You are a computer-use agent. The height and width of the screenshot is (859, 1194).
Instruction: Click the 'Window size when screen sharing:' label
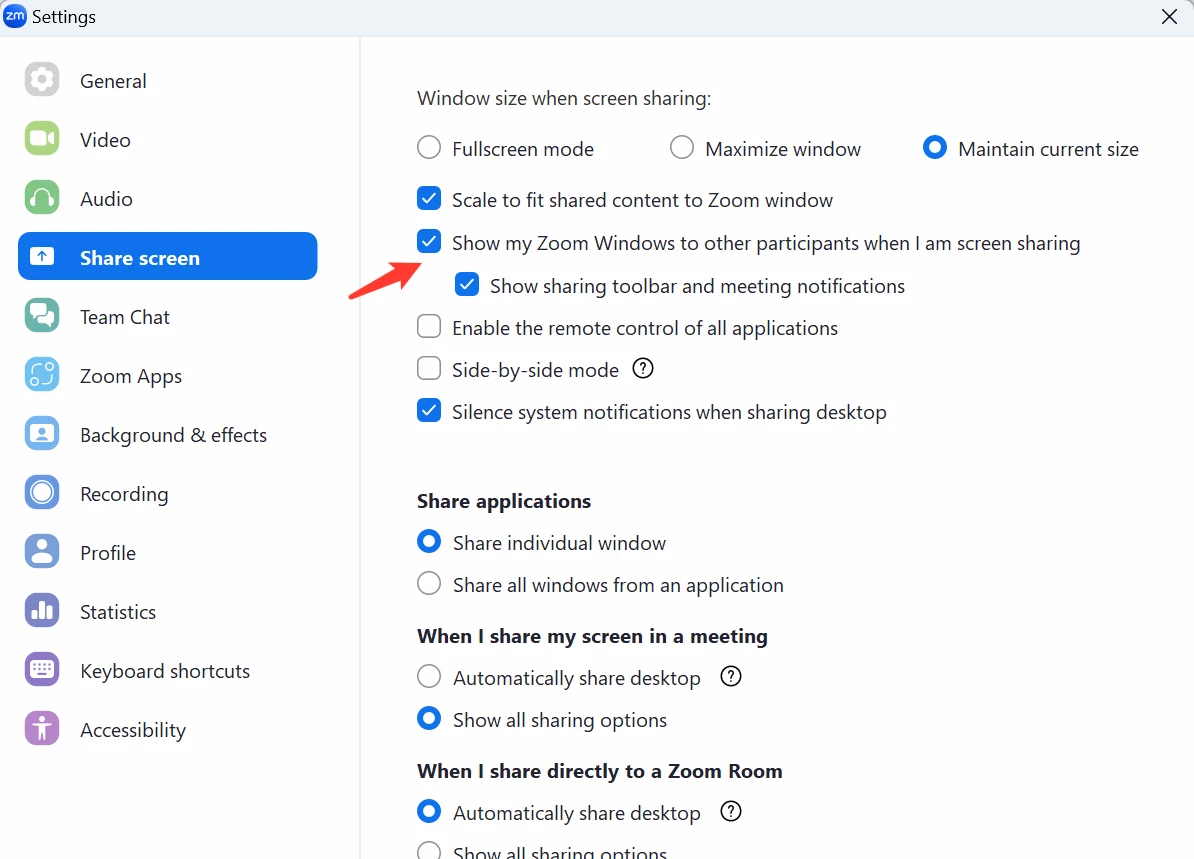pyautogui.click(x=564, y=99)
